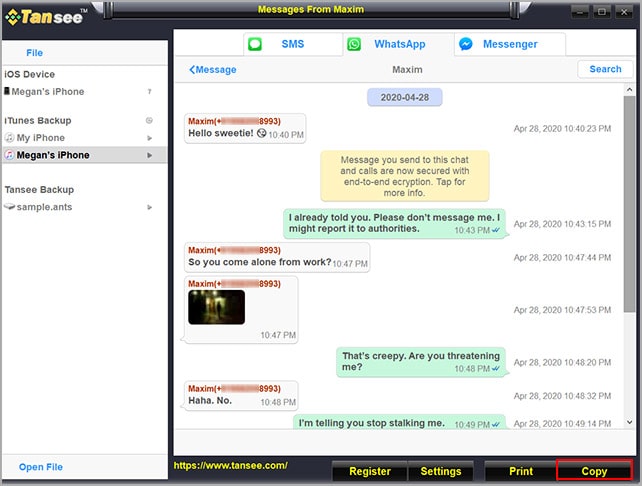Open the Messenger tab
This screenshot has width=642, height=486.
(510, 44)
